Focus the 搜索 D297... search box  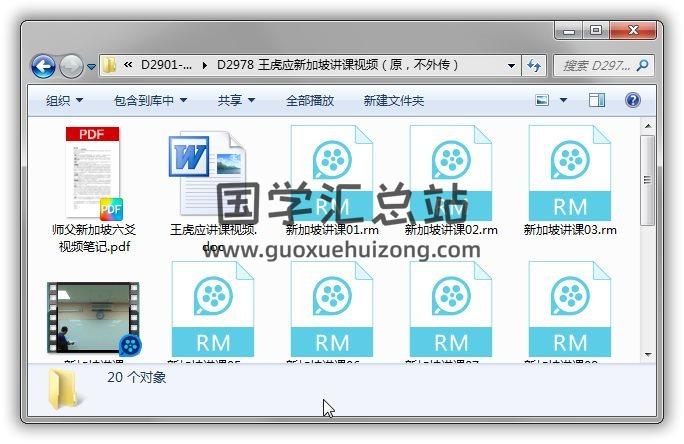(x=603, y=66)
